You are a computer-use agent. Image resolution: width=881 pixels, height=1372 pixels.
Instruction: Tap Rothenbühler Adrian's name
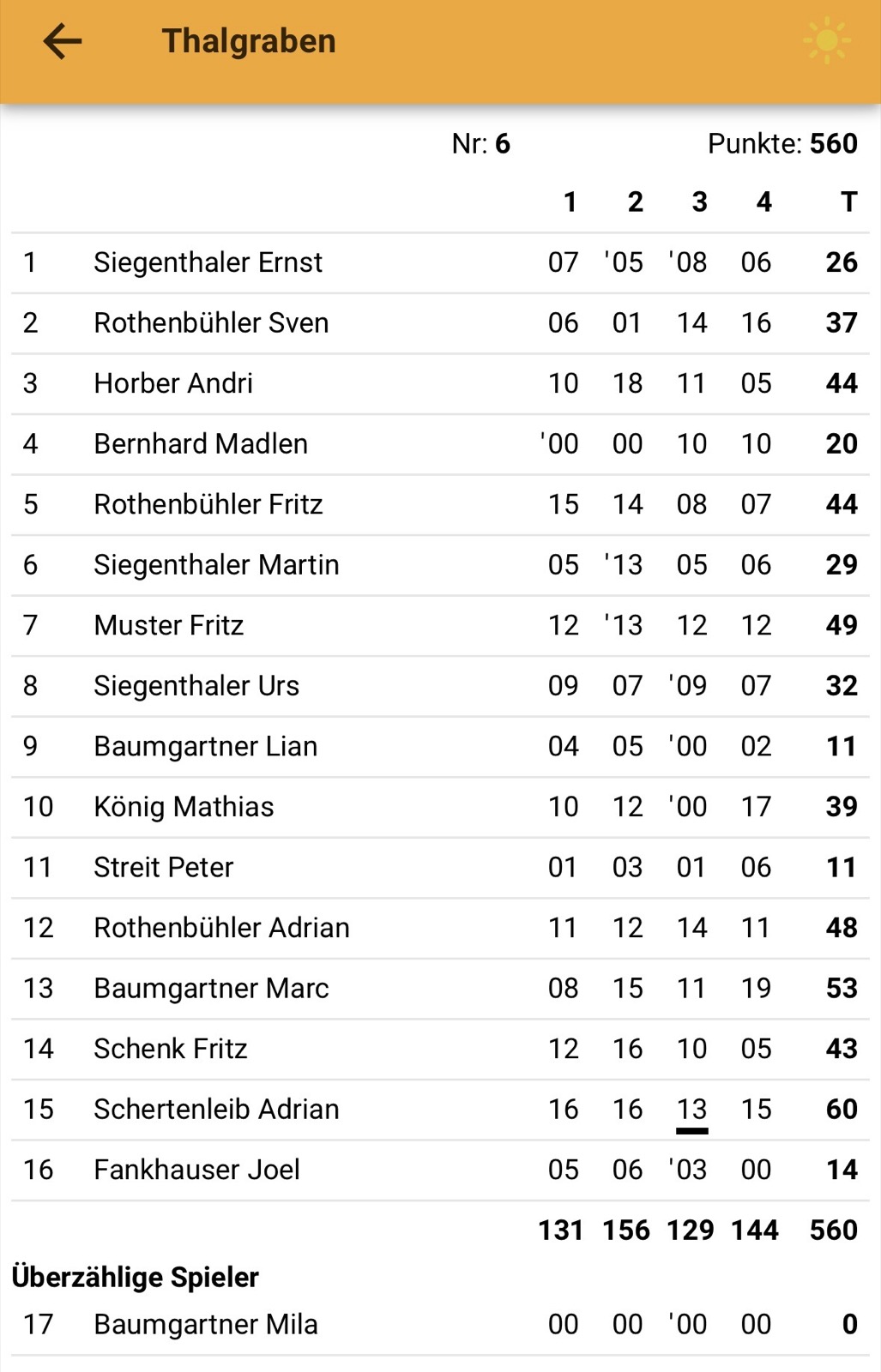pos(221,928)
